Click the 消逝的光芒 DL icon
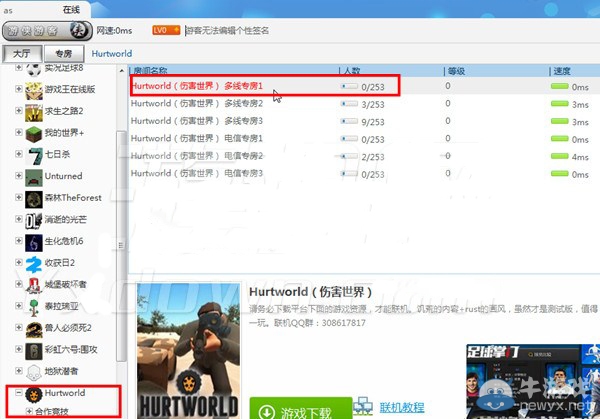 (34, 221)
